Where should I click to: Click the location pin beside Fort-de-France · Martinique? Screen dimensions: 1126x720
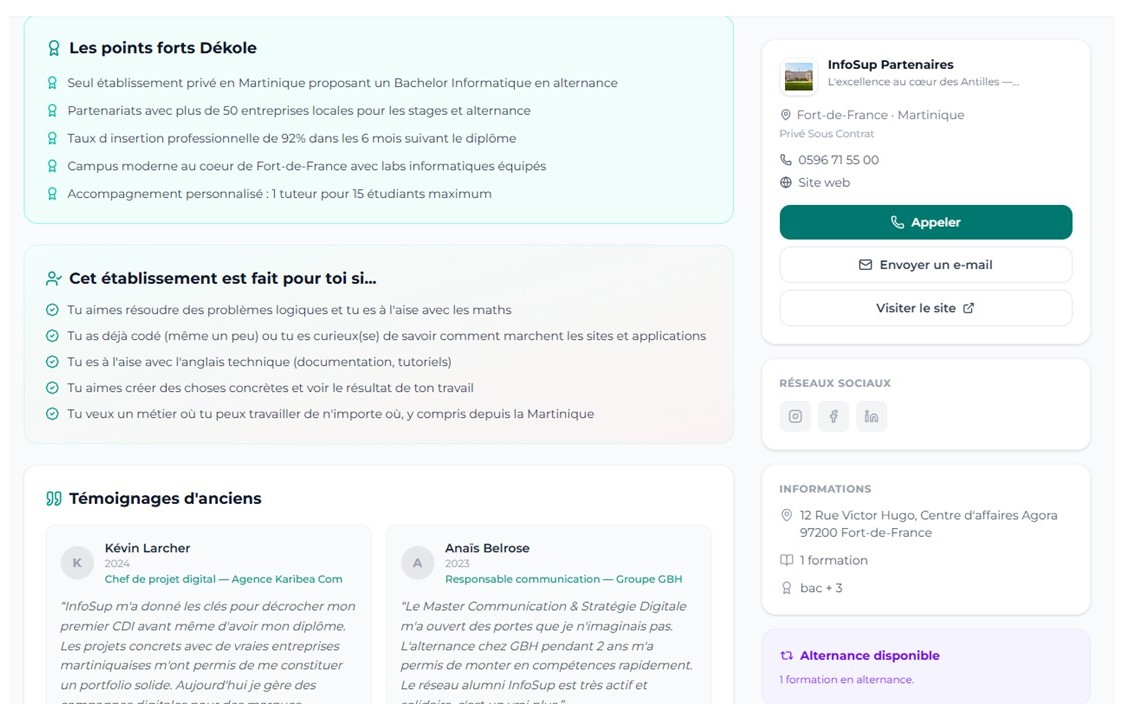pos(786,115)
